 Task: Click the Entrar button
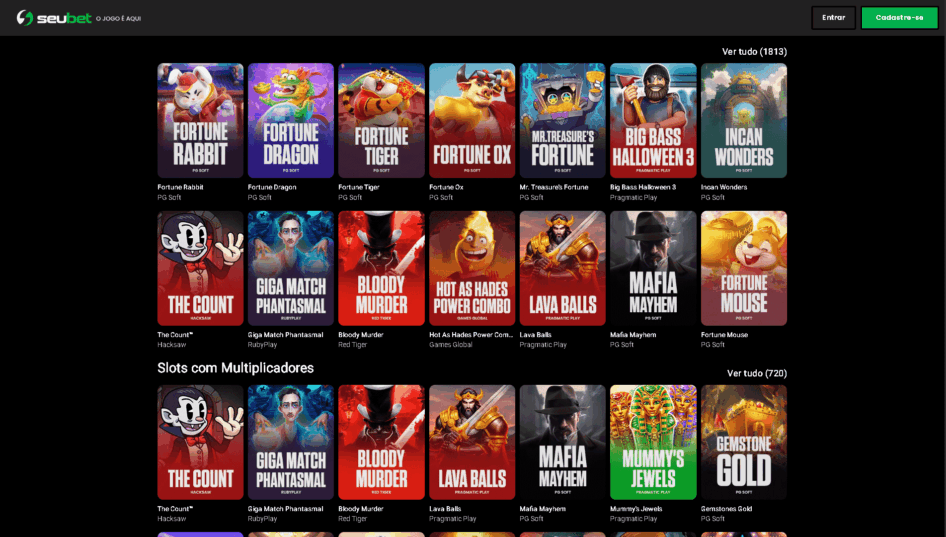coord(833,18)
